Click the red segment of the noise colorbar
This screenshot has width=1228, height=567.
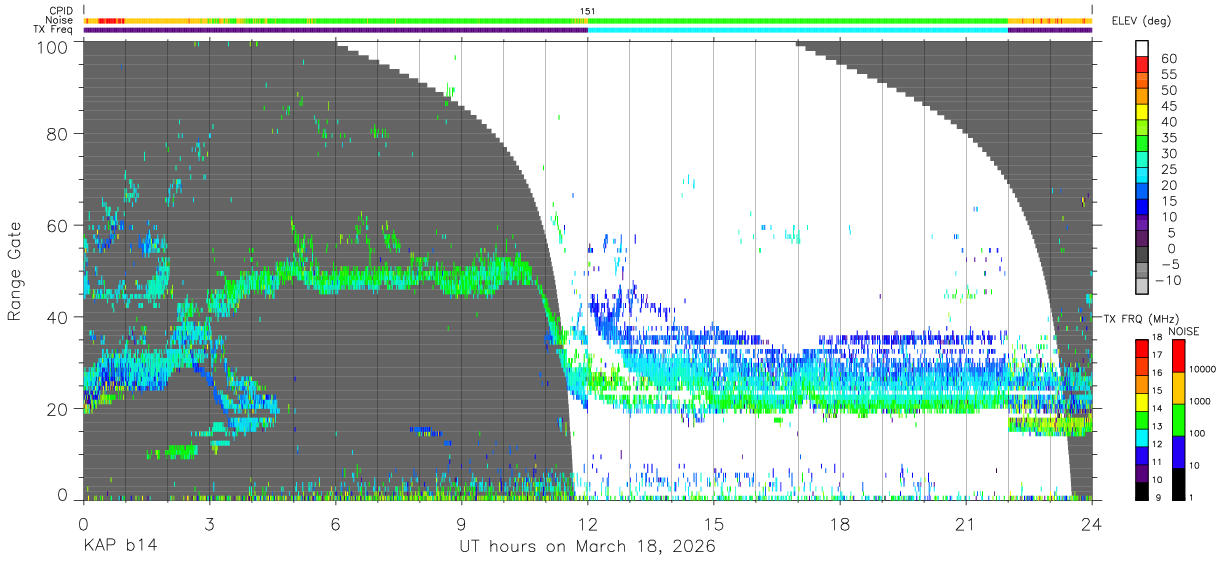tap(1178, 356)
